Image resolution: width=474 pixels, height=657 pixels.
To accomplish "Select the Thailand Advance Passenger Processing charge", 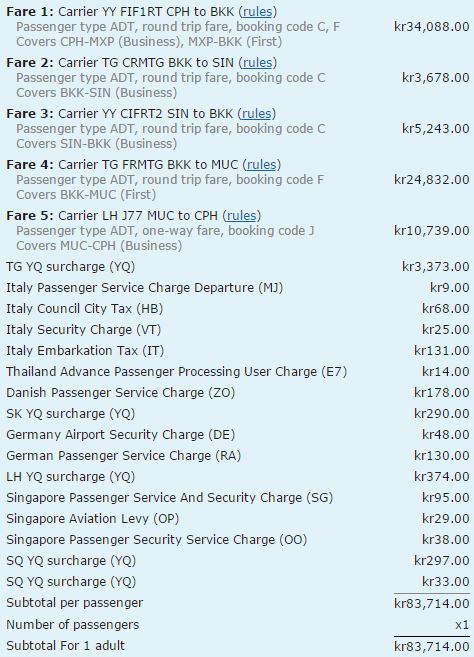I will coord(237,372).
